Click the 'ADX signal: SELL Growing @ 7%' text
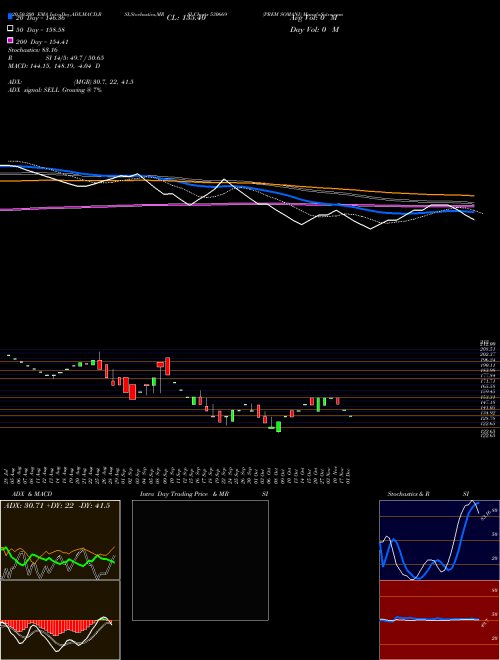The height and width of the screenshot is (660, 500). tap(55, 90)
